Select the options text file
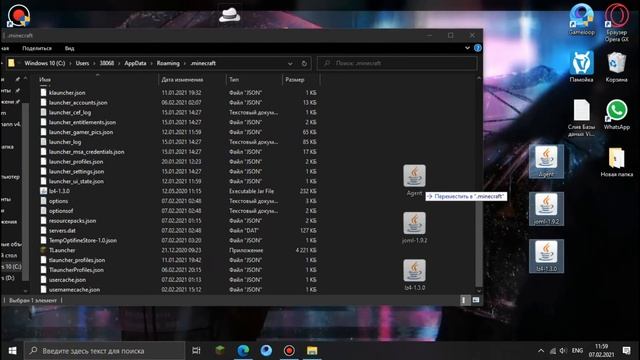The image size is (640, 360). click(x=178, y=201)
